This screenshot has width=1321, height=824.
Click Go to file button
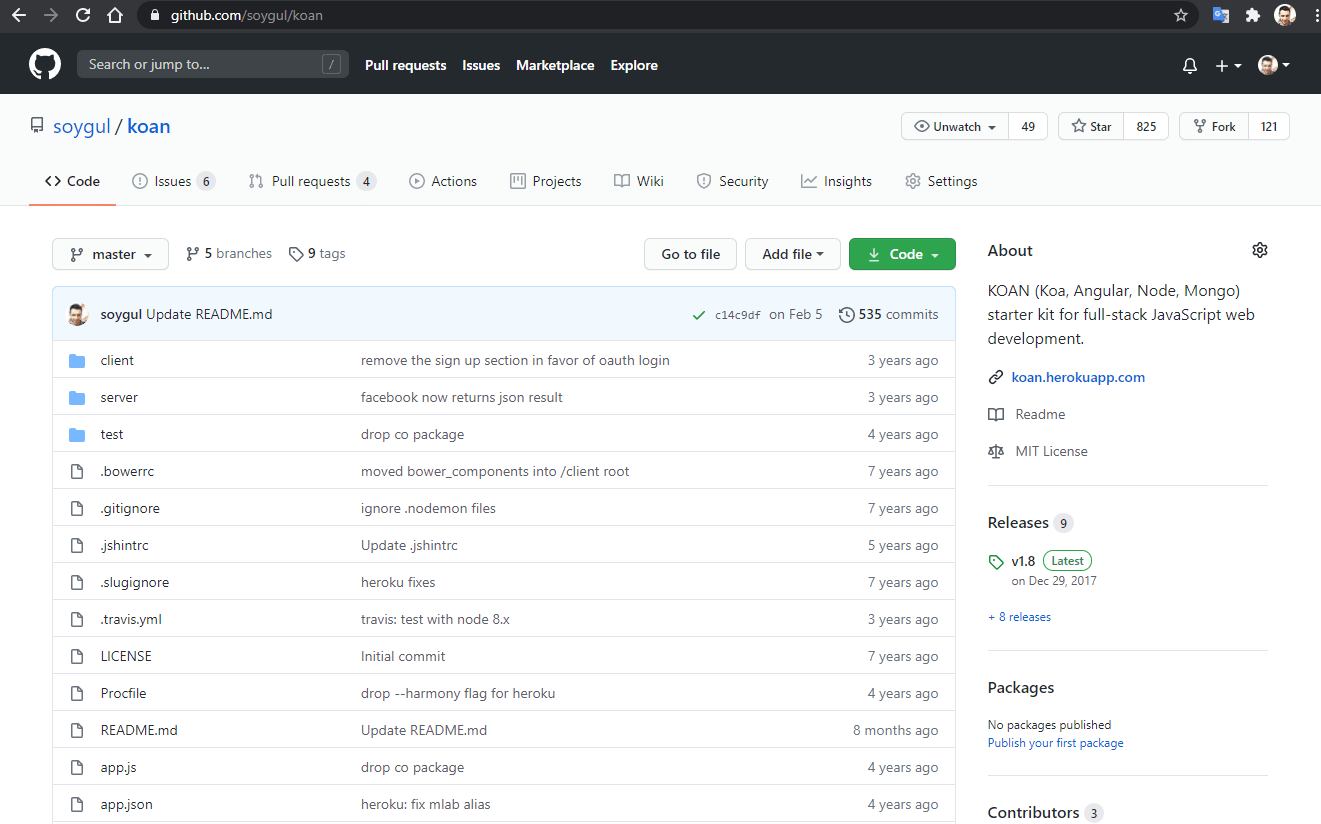click(x=690, y=254)
